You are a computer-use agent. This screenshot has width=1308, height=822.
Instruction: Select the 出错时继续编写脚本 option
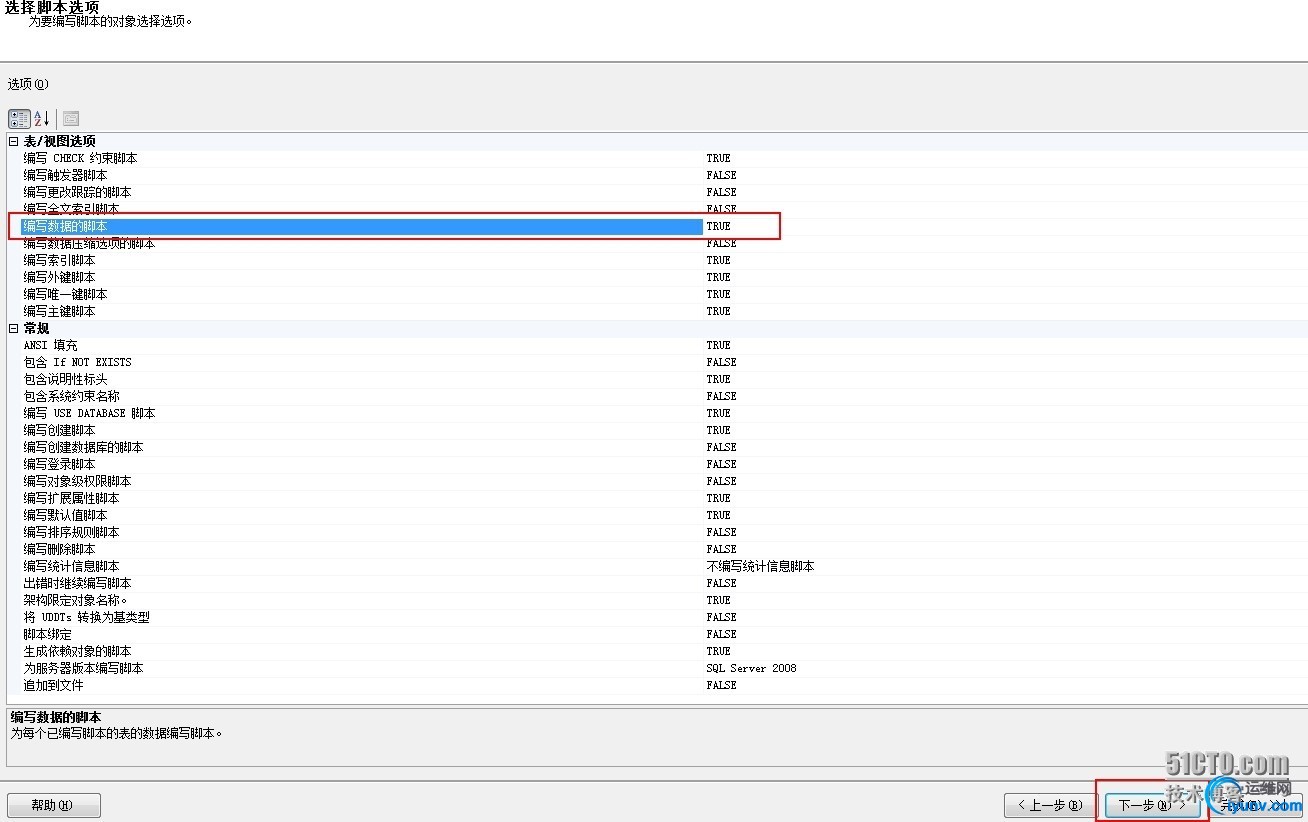click(78, 583)
